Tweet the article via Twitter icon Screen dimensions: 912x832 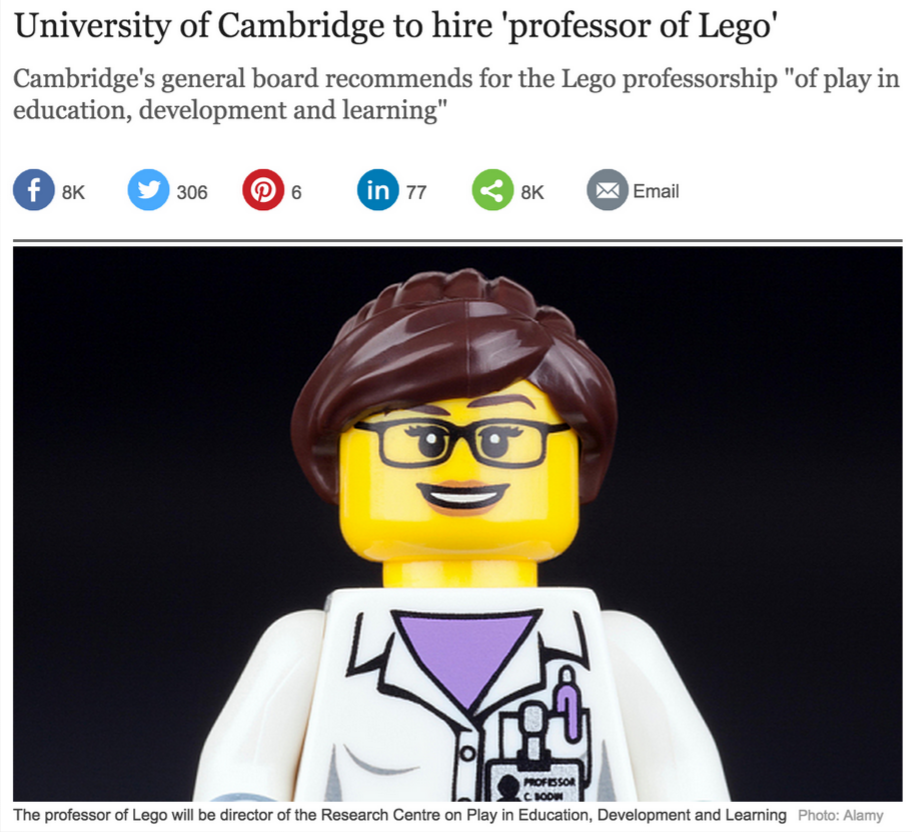click(x=148, y=190)
